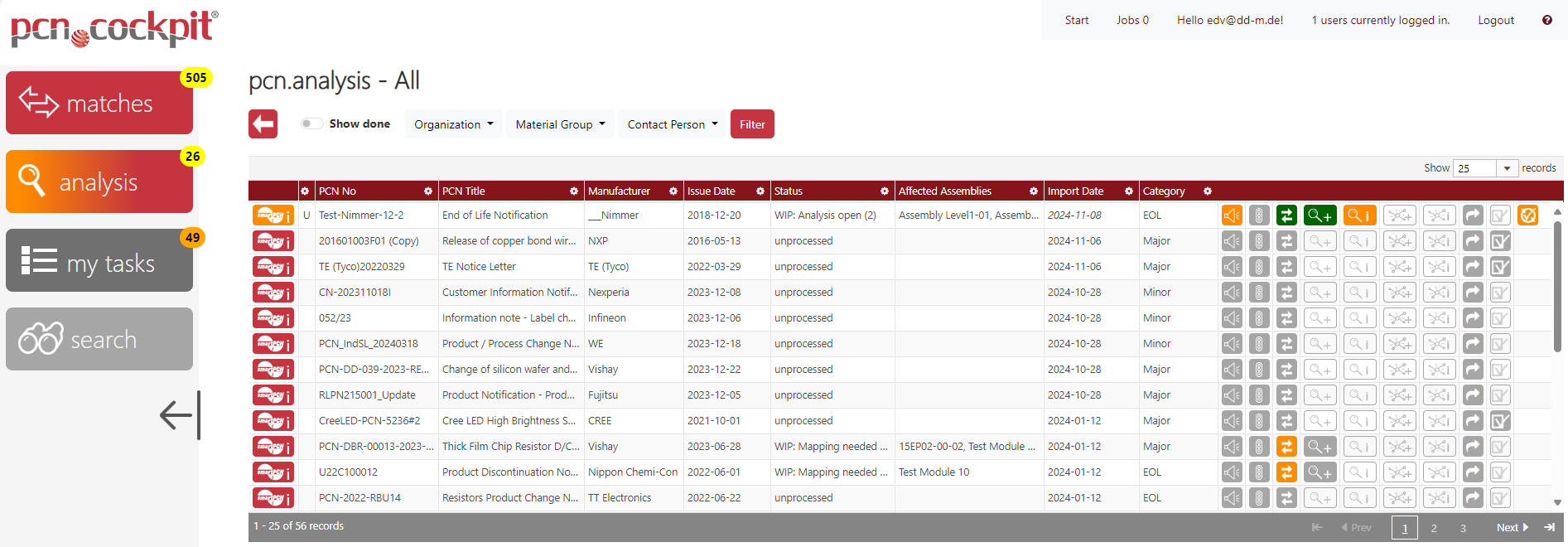Screen dimensions: 1568x547
Task: Click the red back arrow button
Action: (x=263, y=124)
